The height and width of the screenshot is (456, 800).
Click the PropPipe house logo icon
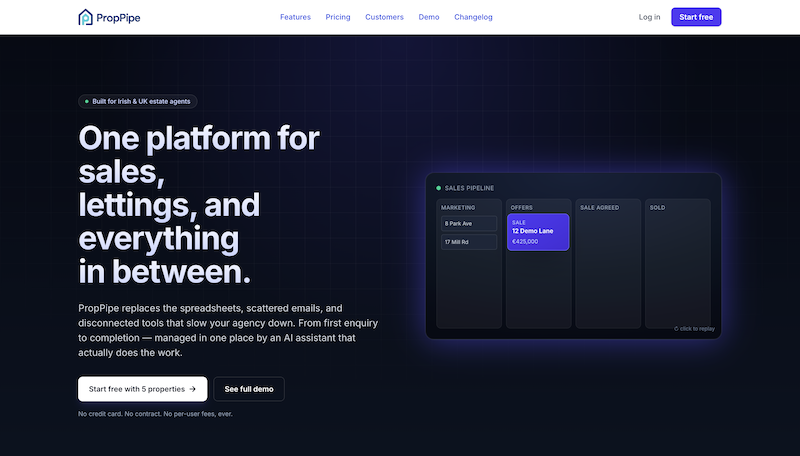[x=85, y=17]
